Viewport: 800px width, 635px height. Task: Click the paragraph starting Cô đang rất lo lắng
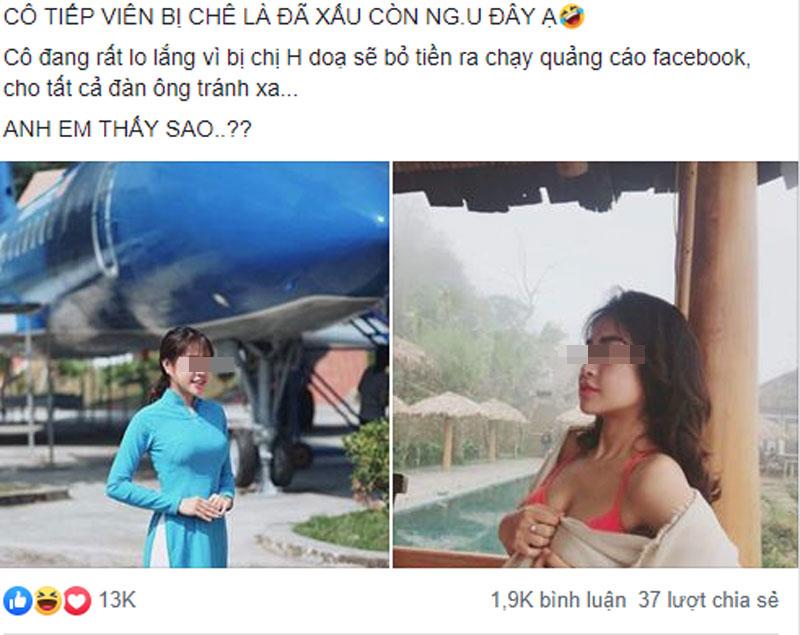pyautogui.click(x=377, y=73)
